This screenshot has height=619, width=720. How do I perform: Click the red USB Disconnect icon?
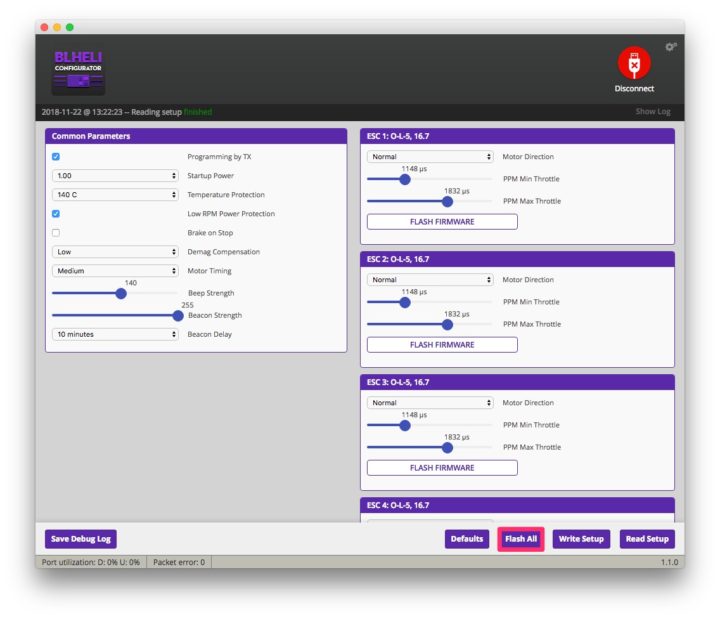pyautogui.click(x=634, y=64)
